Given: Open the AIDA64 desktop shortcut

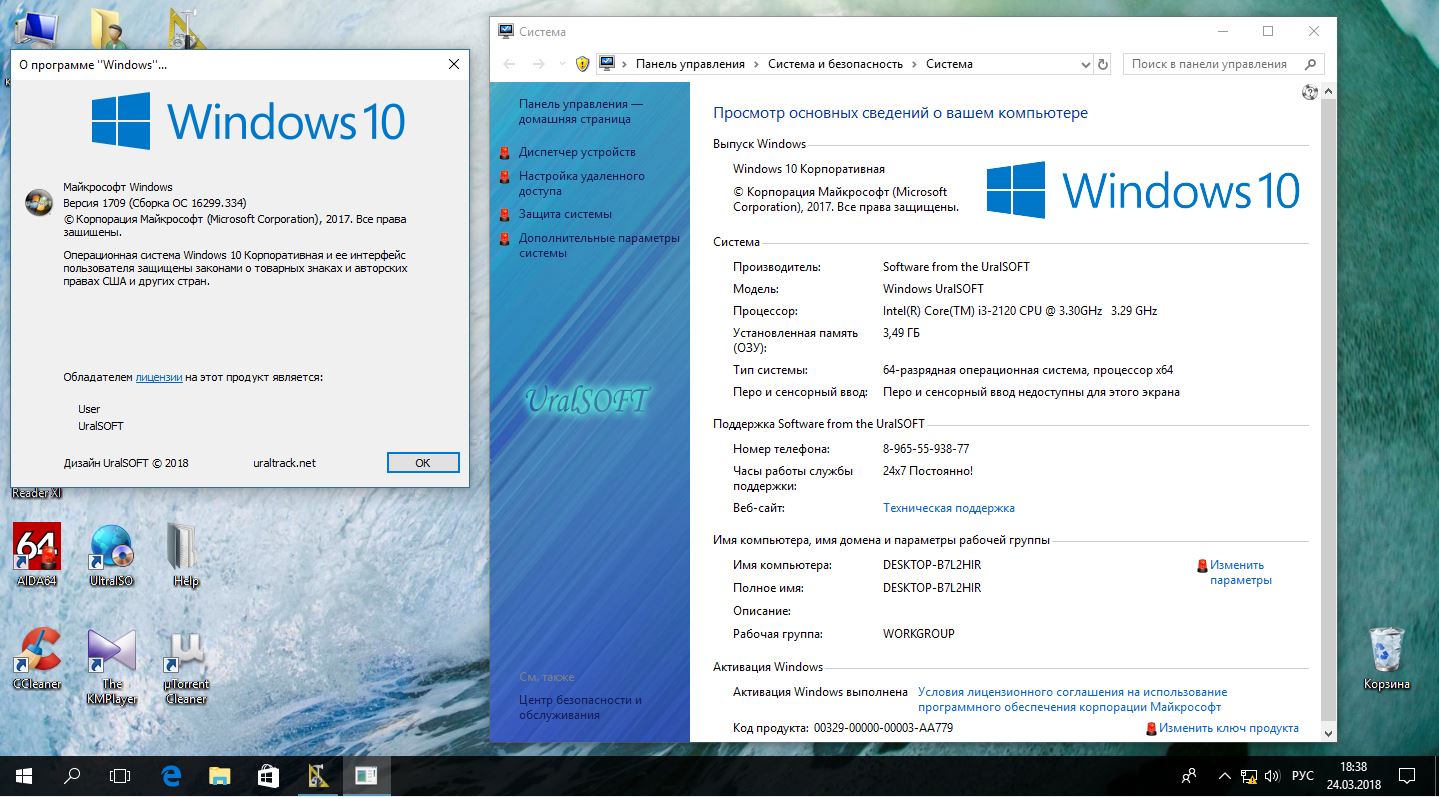Looking at the screenshot, I should pos(37,554).
